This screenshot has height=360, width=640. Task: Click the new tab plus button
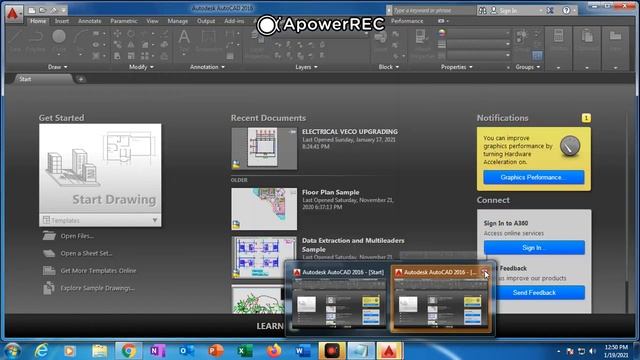tap(81, 79)
